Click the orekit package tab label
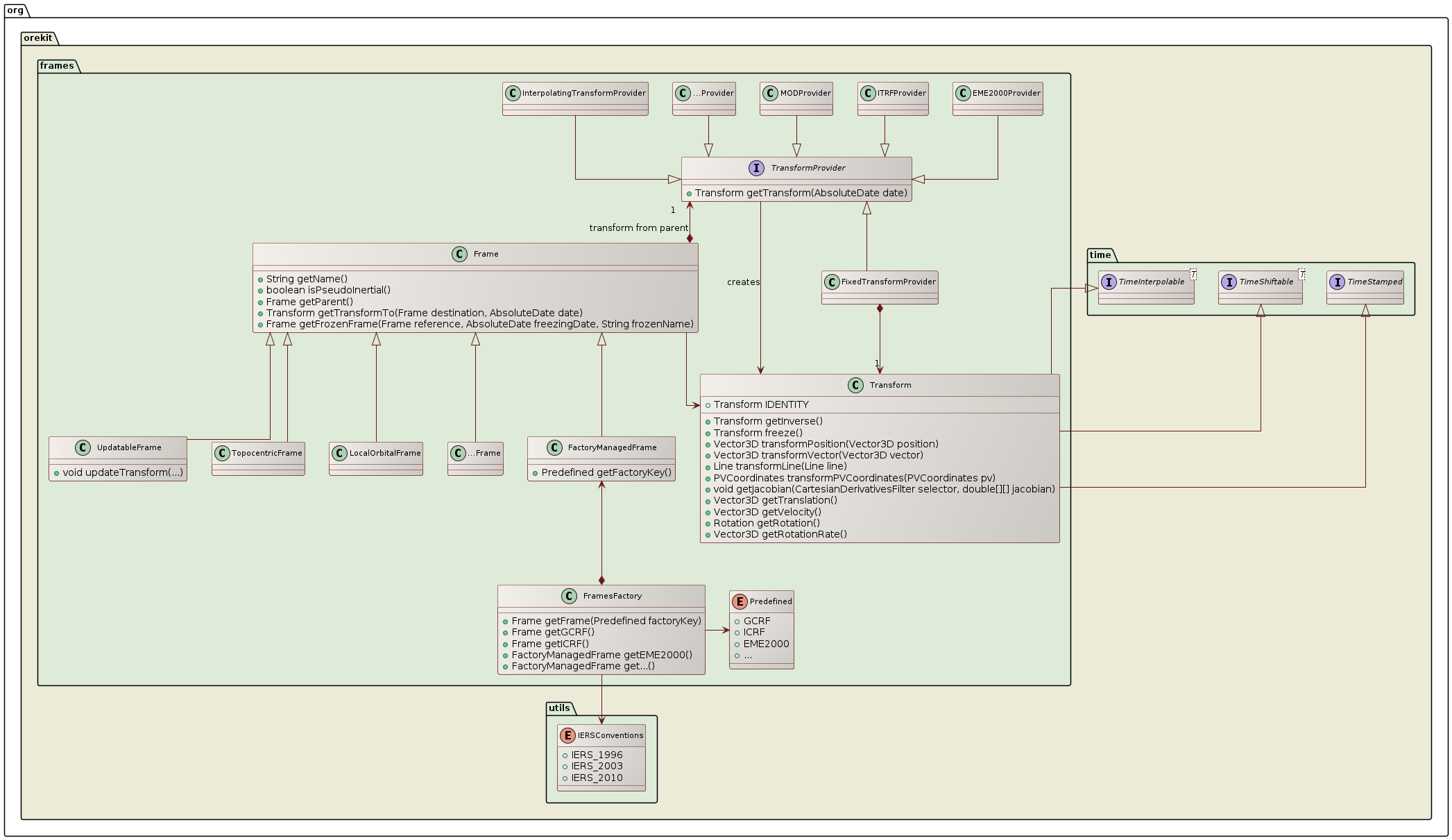 [38, 38]
